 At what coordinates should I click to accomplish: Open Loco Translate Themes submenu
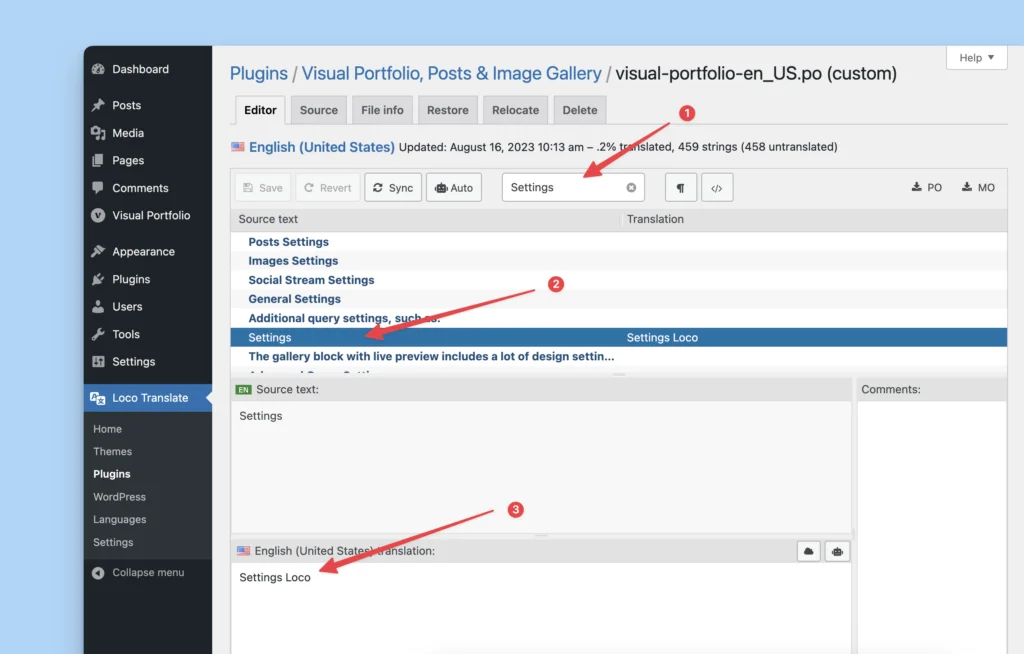point(112,451)
